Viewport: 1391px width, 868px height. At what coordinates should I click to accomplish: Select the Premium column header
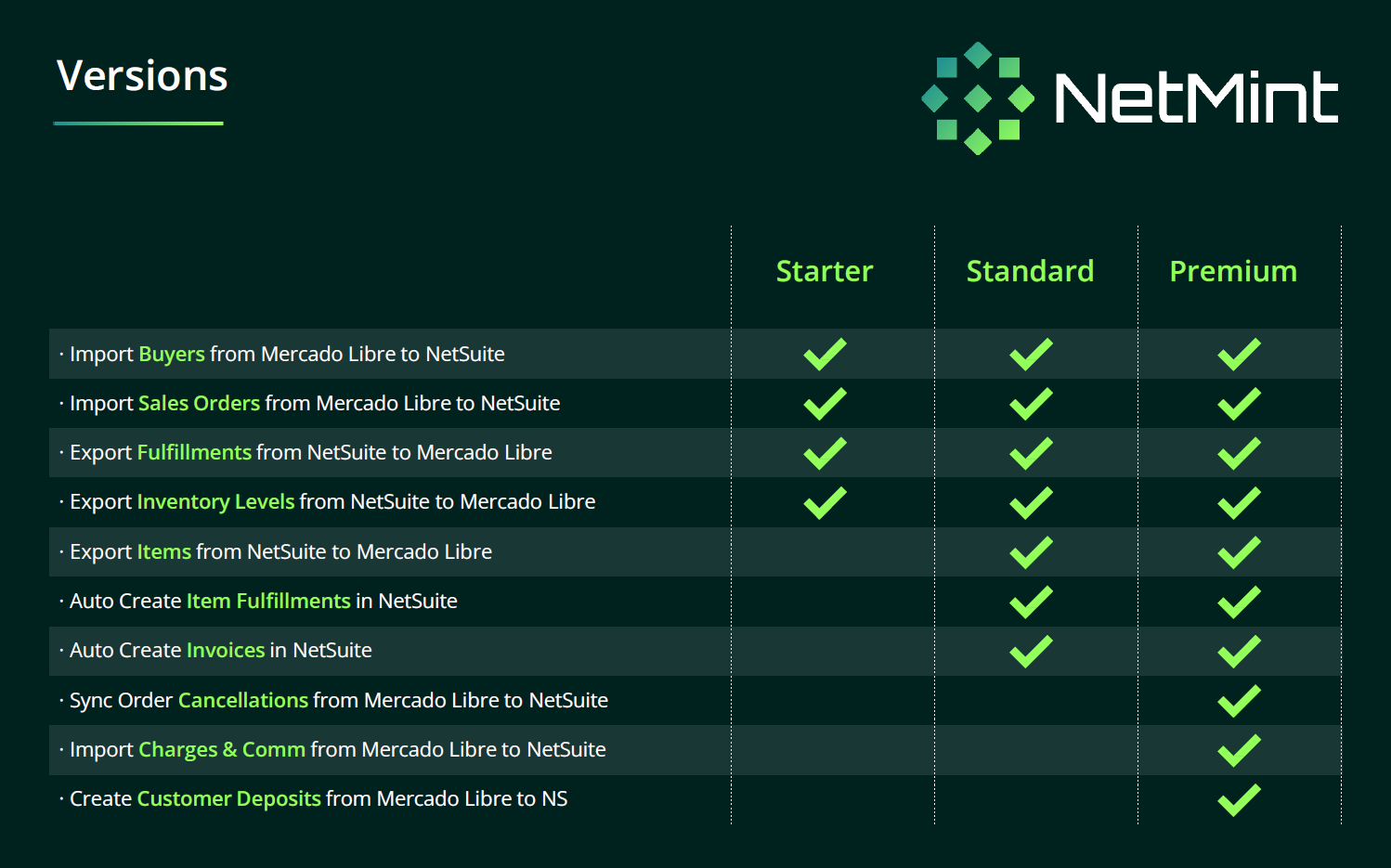[x=1233, y=271]
